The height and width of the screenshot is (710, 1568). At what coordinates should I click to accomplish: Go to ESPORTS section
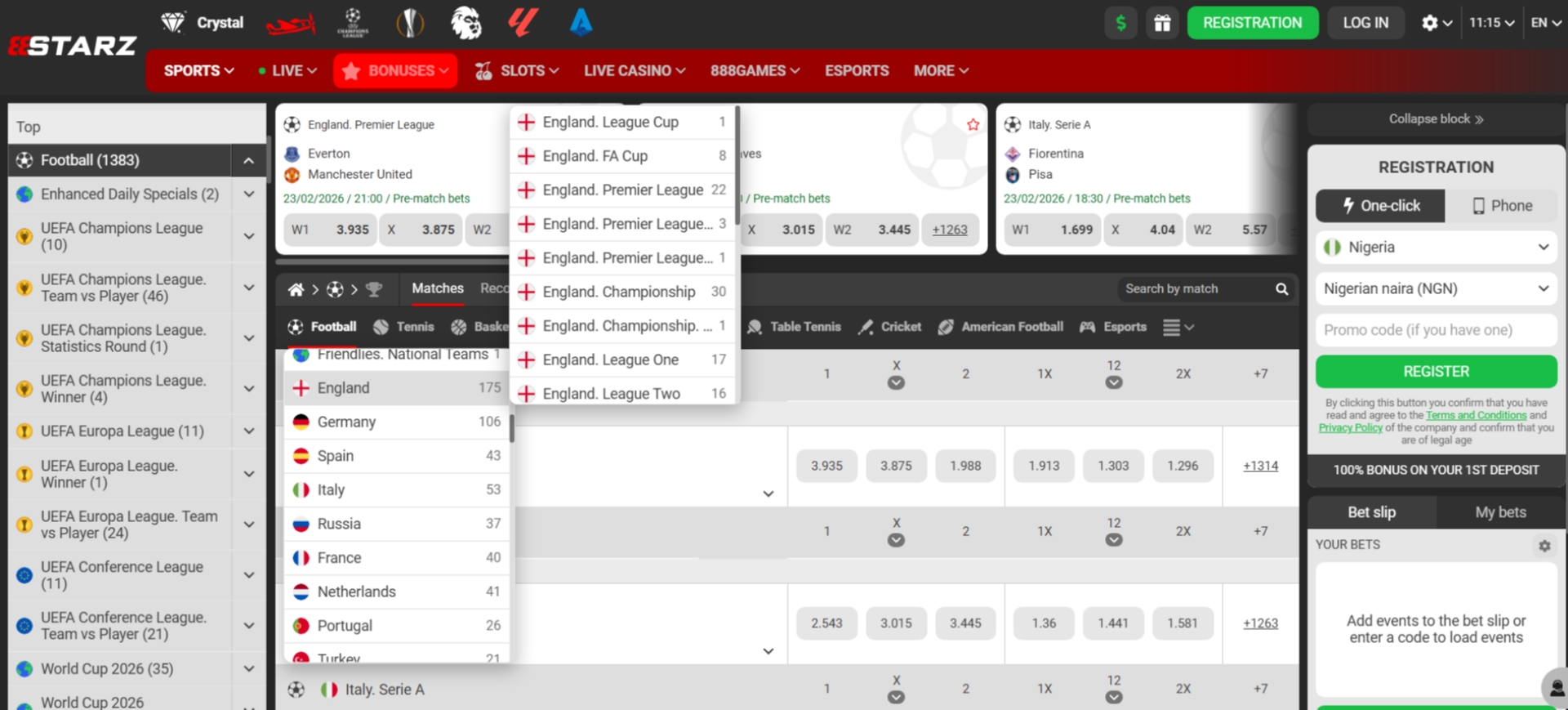pyautogui.click(x=857, y=71)
